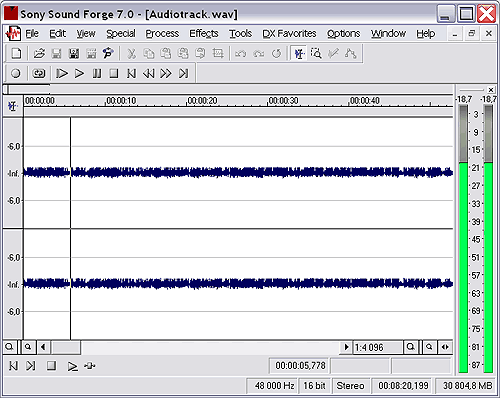
Task: Click the Render As icon
Action: (91, 53)
